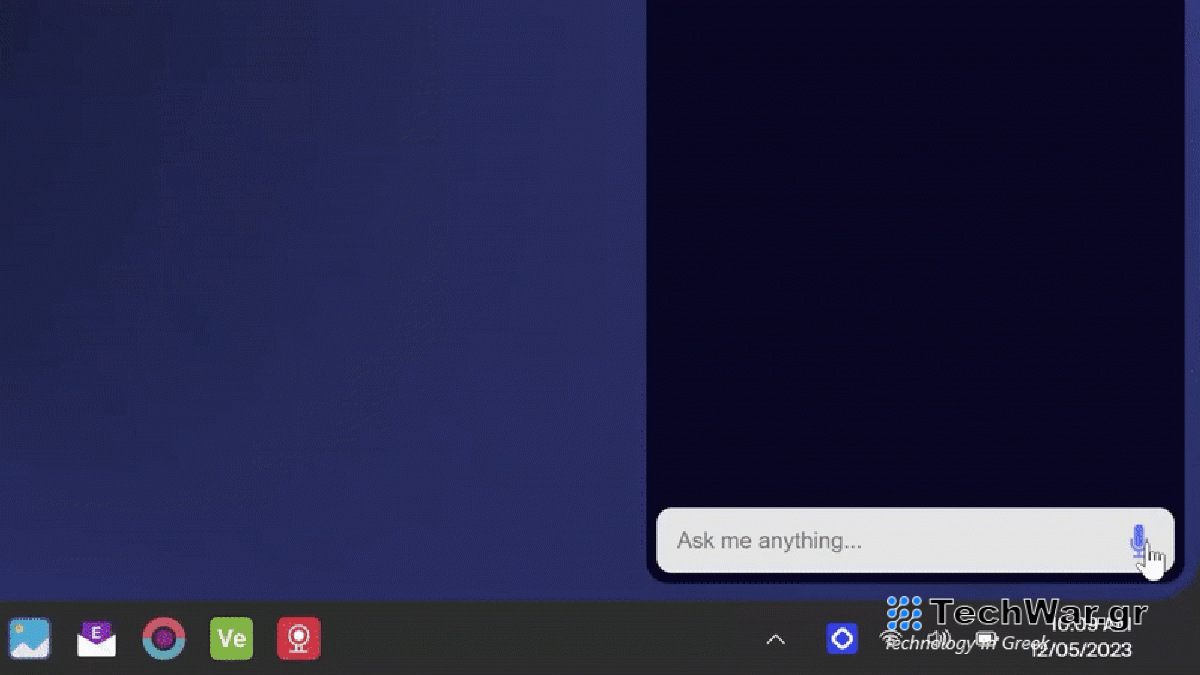Open Copilot via the blue taskbar icon
The image size is (1200, 675).
tap(842, 637)
